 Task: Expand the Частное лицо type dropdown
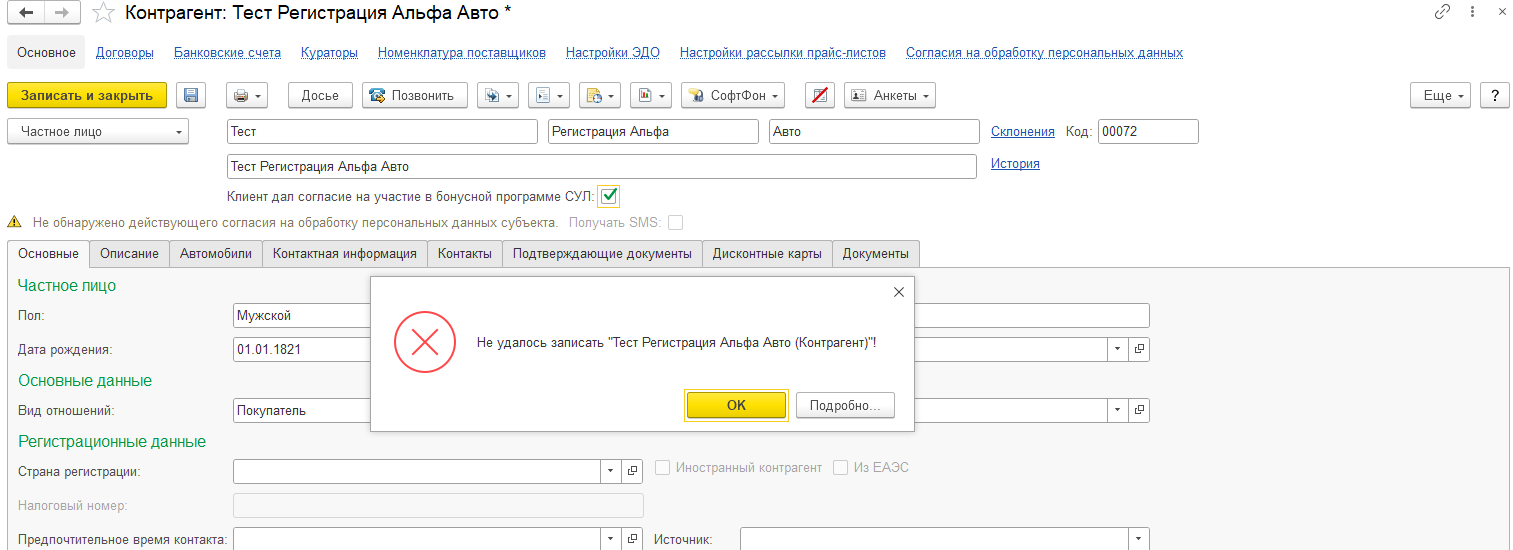pyautogui.click(x=98, y=131)
